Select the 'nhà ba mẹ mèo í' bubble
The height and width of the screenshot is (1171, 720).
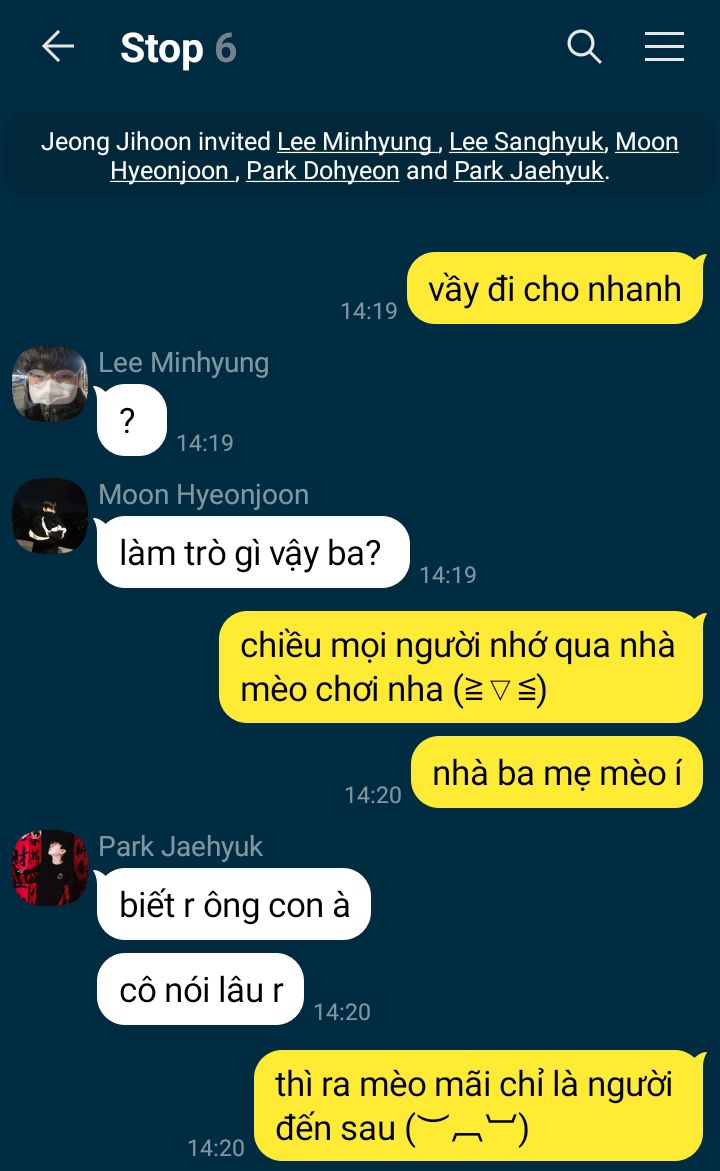click(557, 772)
